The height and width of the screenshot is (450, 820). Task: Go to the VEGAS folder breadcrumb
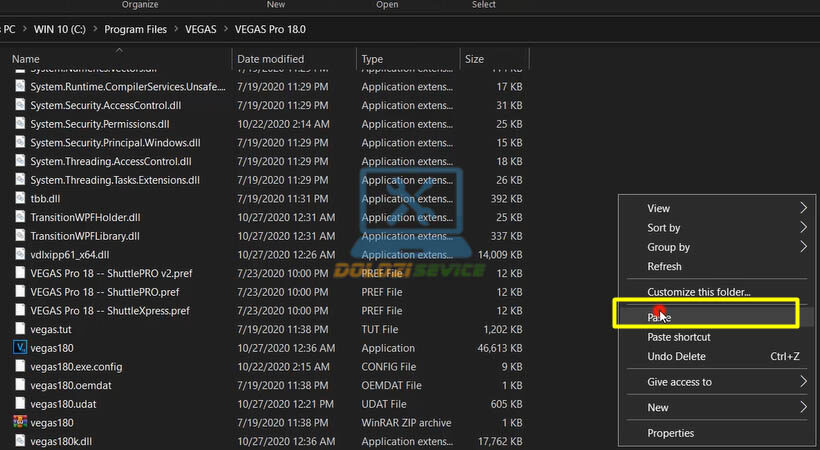[203, 29]
